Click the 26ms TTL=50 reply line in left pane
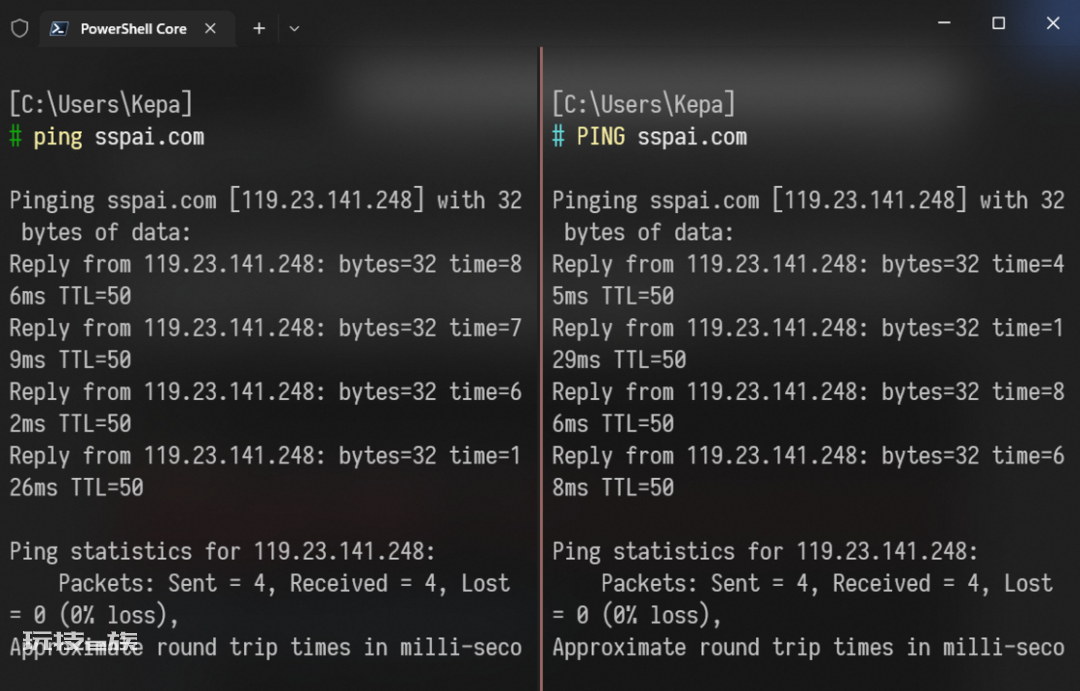Screen dimensions: 1080x691 pos(76,488)
